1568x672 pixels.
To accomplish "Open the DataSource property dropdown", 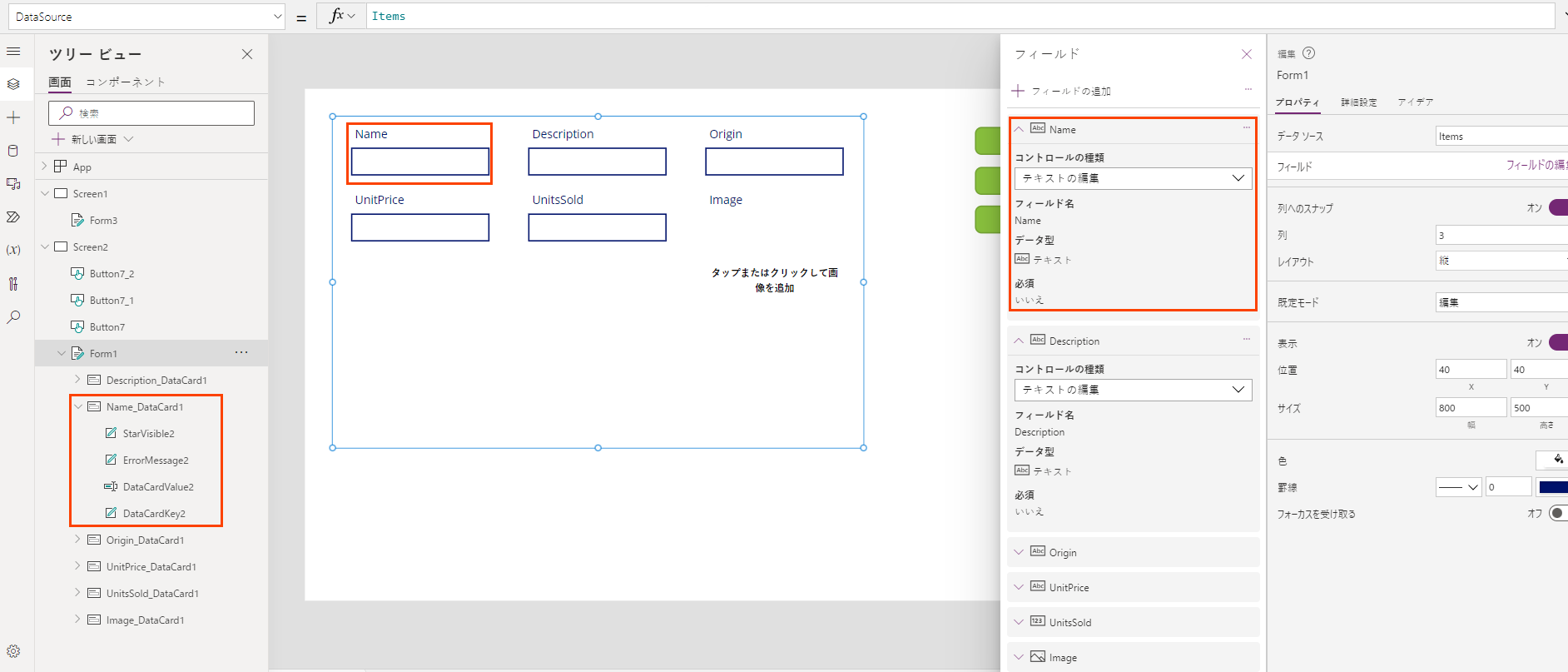I will 150,17.
